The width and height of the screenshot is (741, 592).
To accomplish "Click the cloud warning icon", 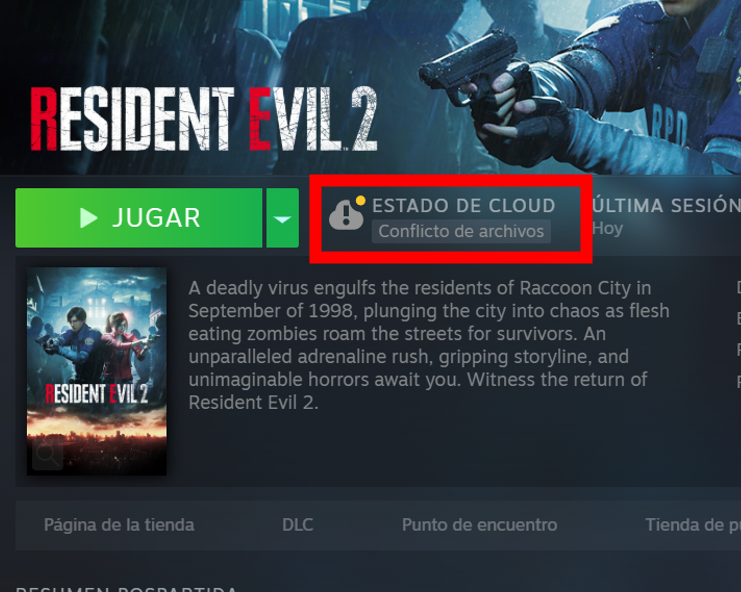I will (x=346, y=214).
